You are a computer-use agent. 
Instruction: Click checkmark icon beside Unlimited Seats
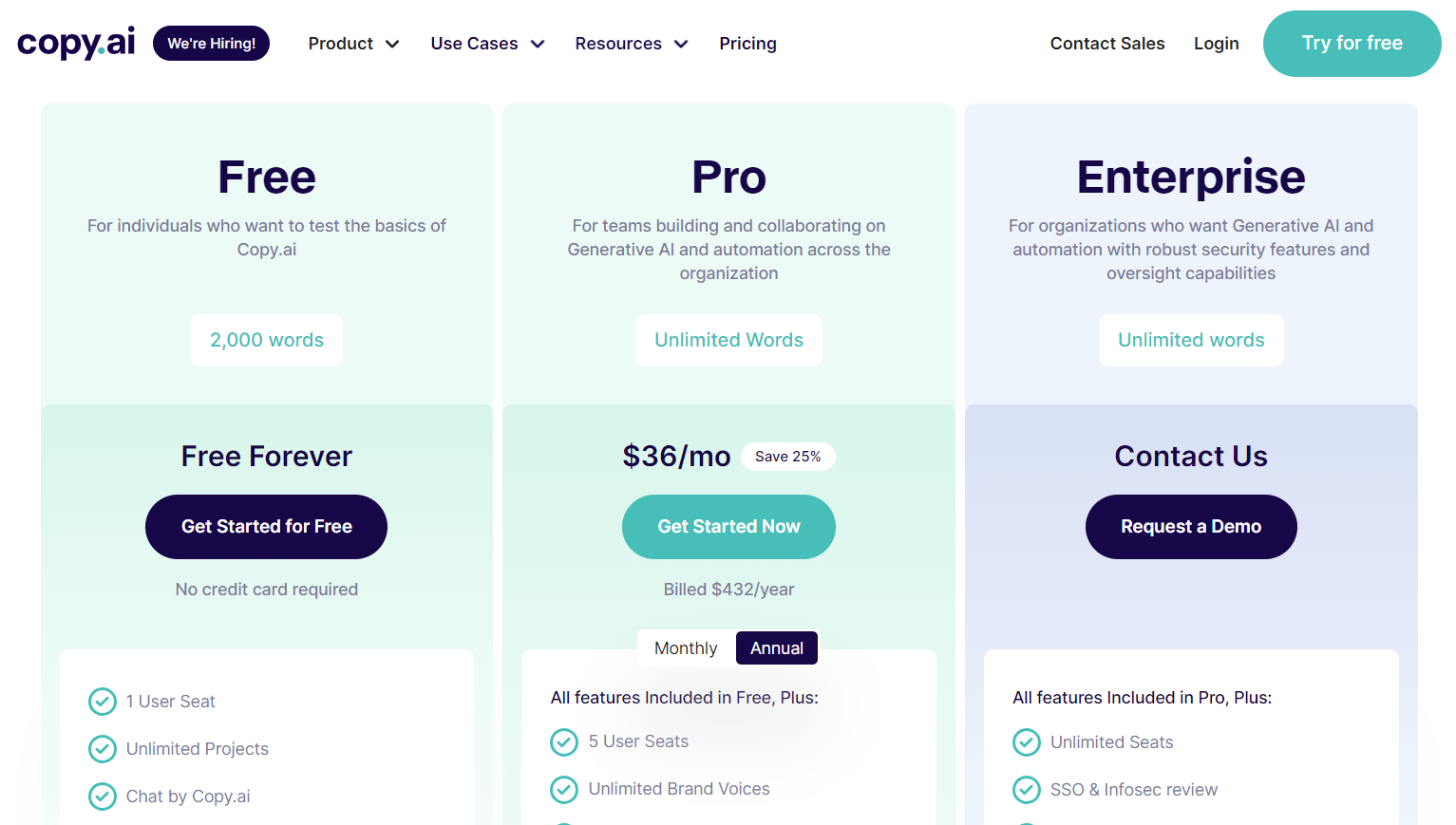(1027, 742)
